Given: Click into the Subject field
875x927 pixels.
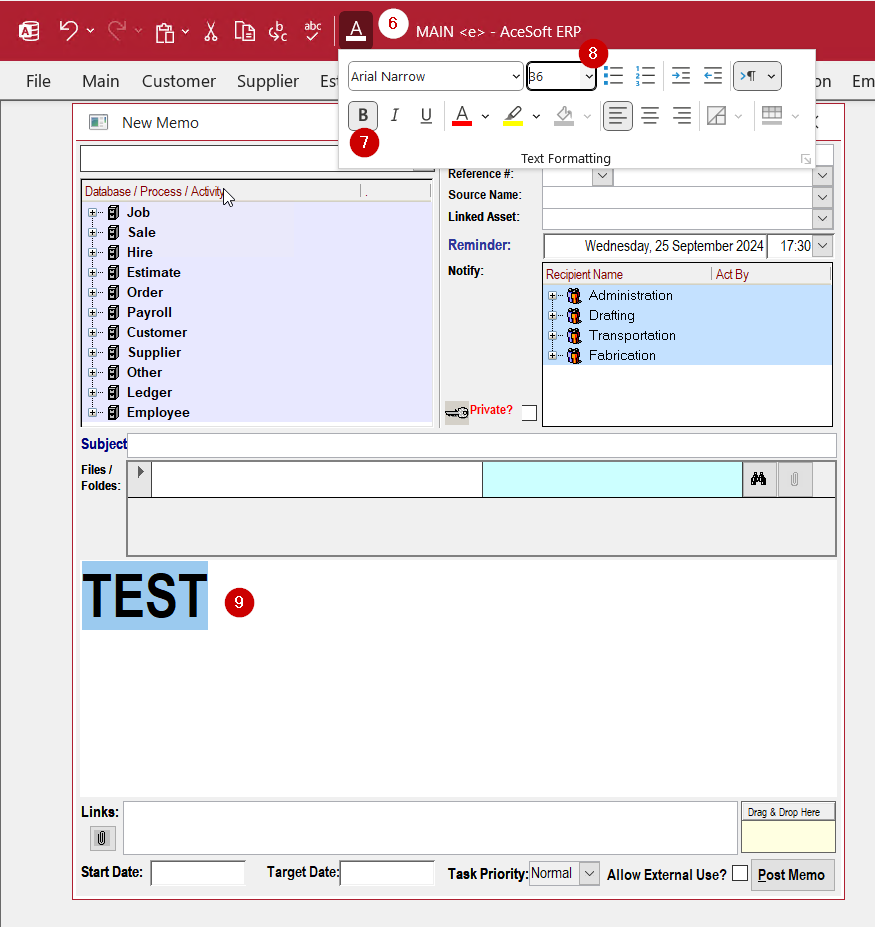Looking at the screenshot, I should pyautogui.click(x=481, y=445).
